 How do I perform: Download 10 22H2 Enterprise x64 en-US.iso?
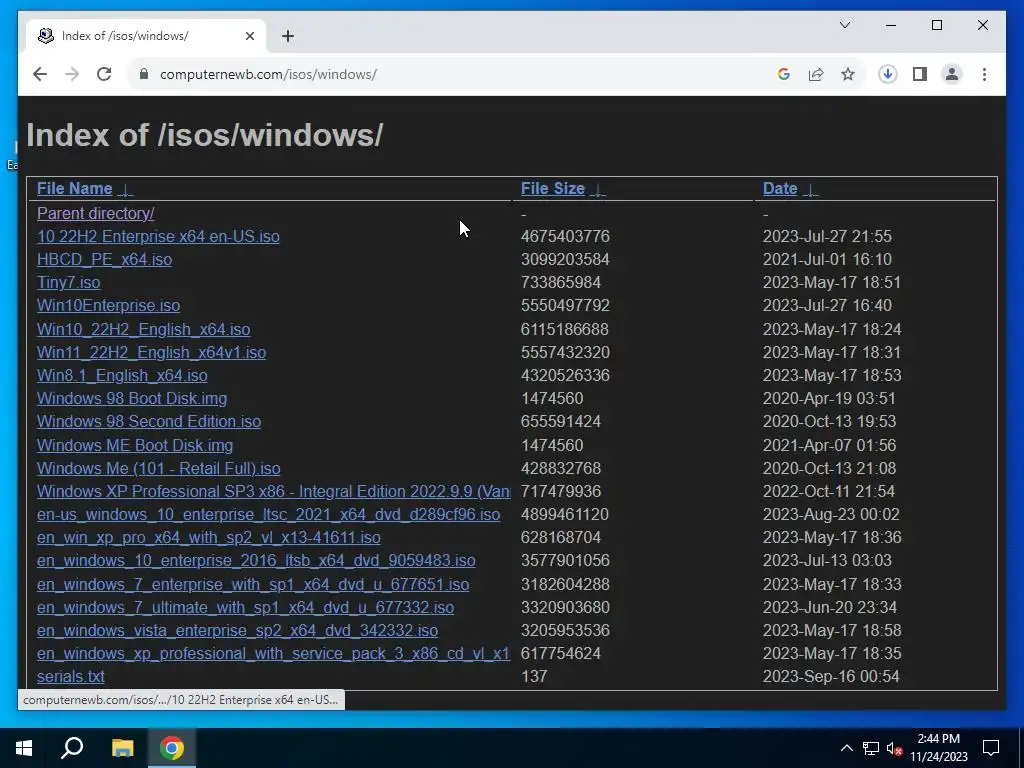[158, 236]
